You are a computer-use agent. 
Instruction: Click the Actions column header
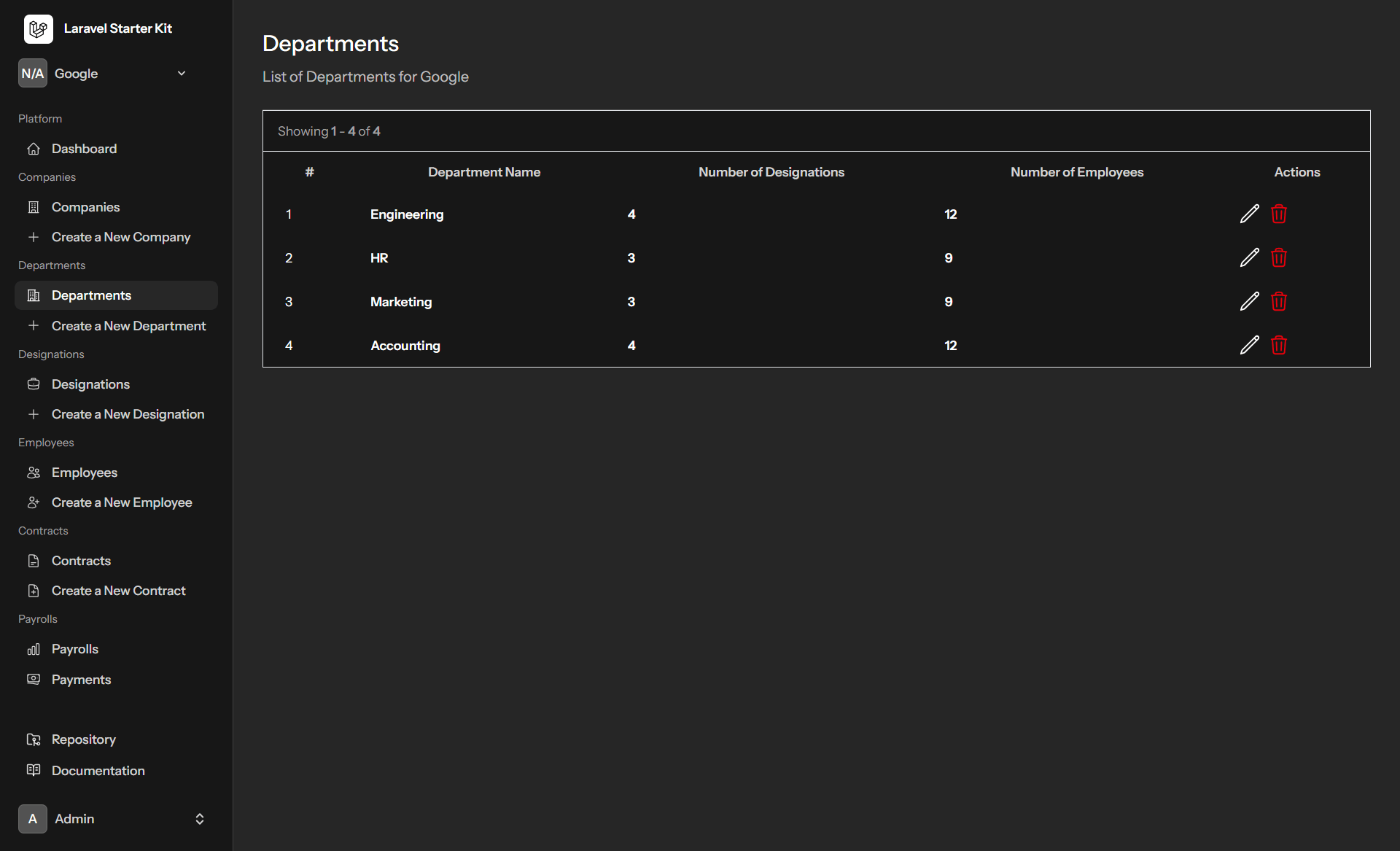click(1297, 172)
